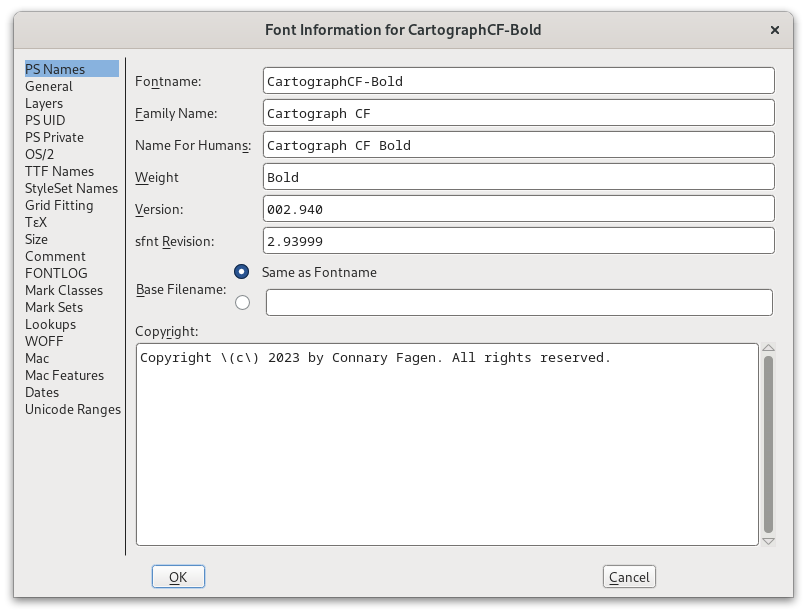
Task: Open the StyleSet Names section
Action: [70, 188]
